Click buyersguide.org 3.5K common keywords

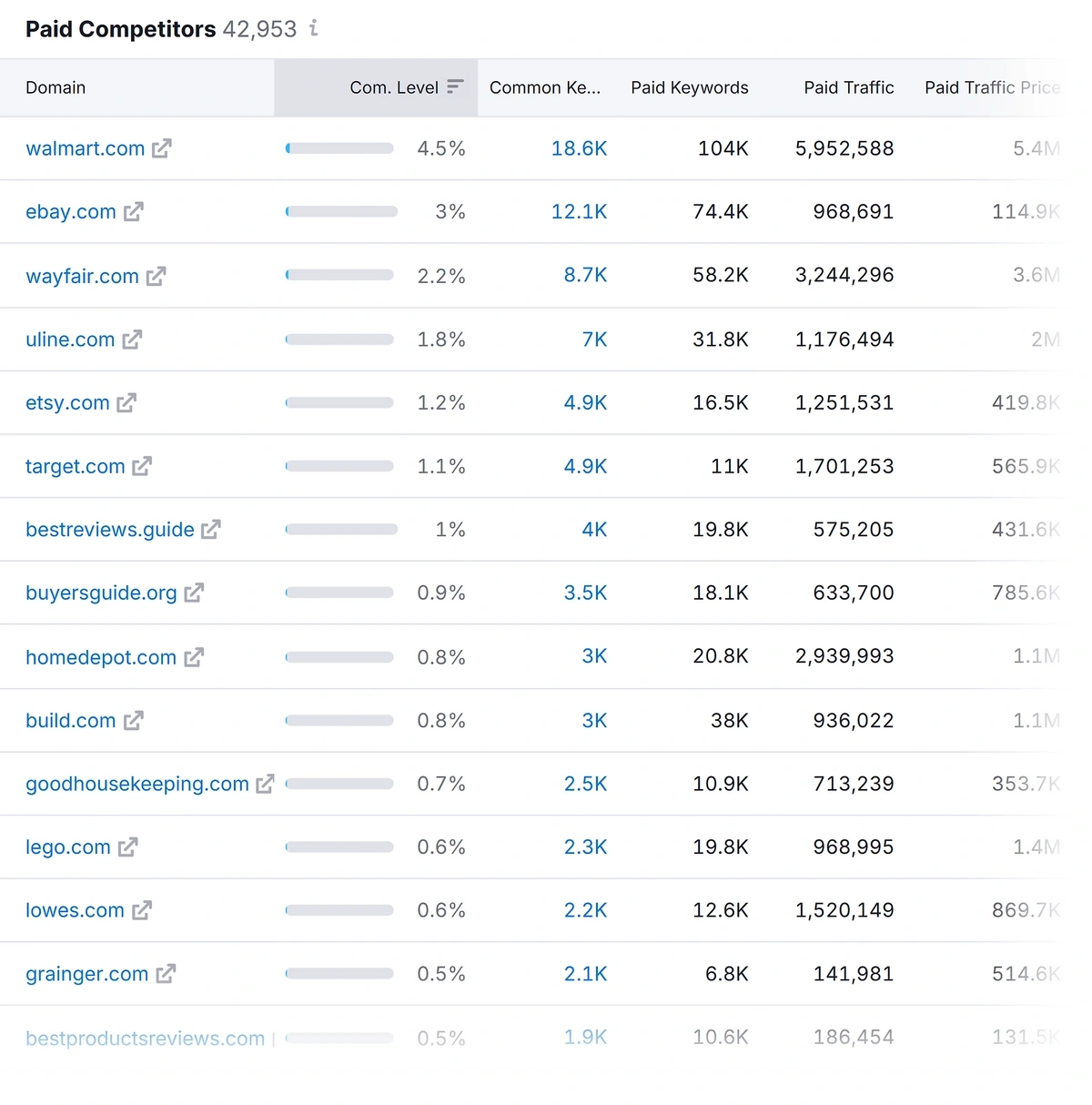pyautogui.click(x=585, y=593)
